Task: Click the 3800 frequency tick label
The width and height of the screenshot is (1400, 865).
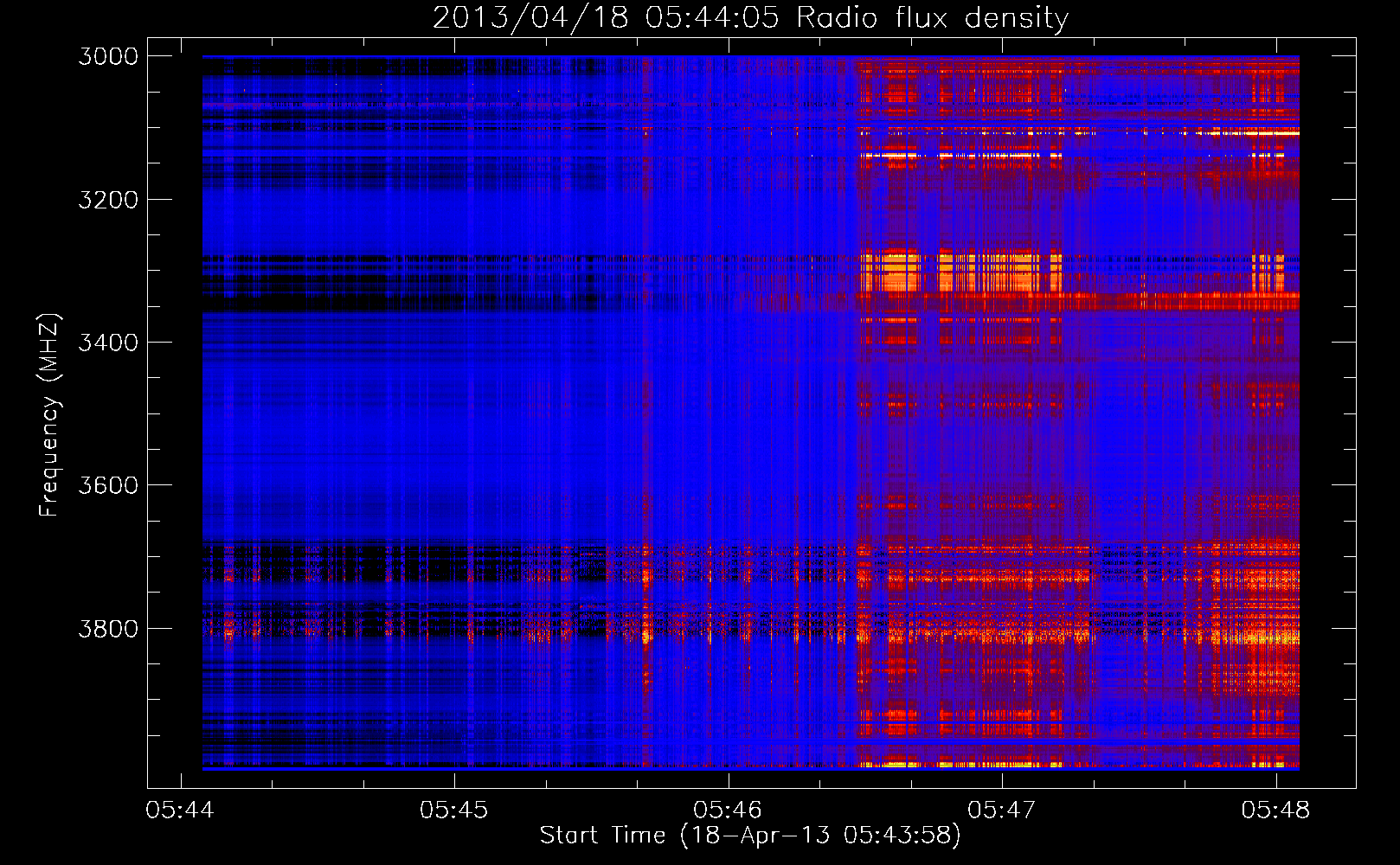Action: click(x=108, y=628)
